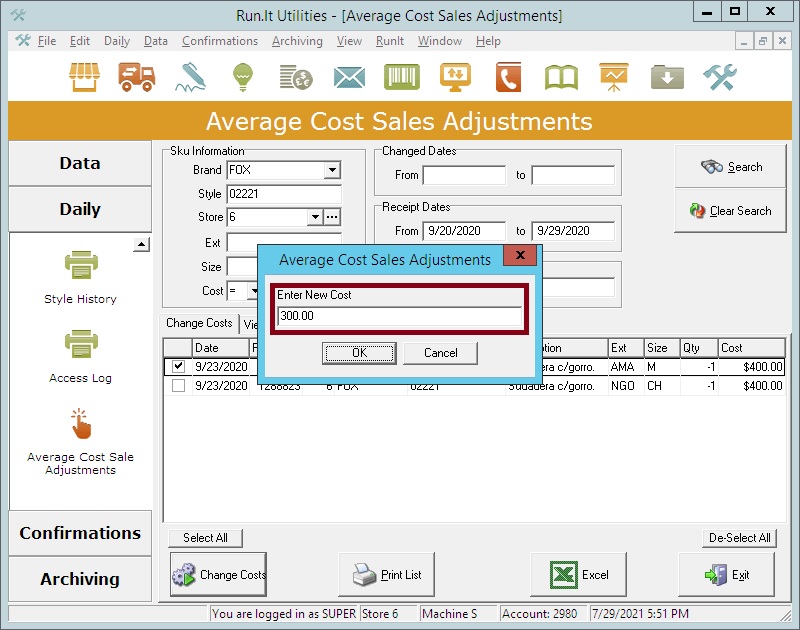800x630 pixels.
Task: Click the De-Select All button
Action: click(x=740, y=538)
